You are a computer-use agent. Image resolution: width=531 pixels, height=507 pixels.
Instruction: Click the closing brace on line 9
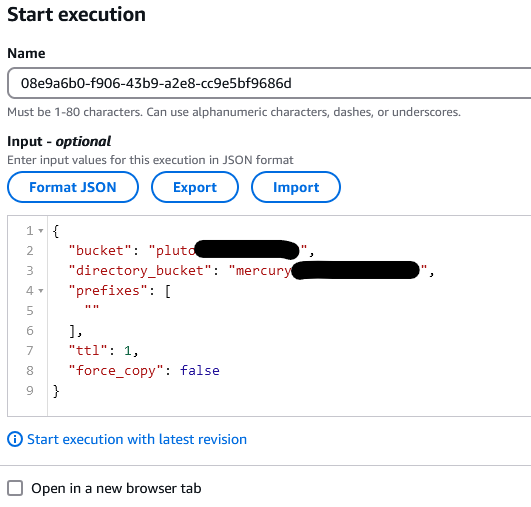click(56, 391)
